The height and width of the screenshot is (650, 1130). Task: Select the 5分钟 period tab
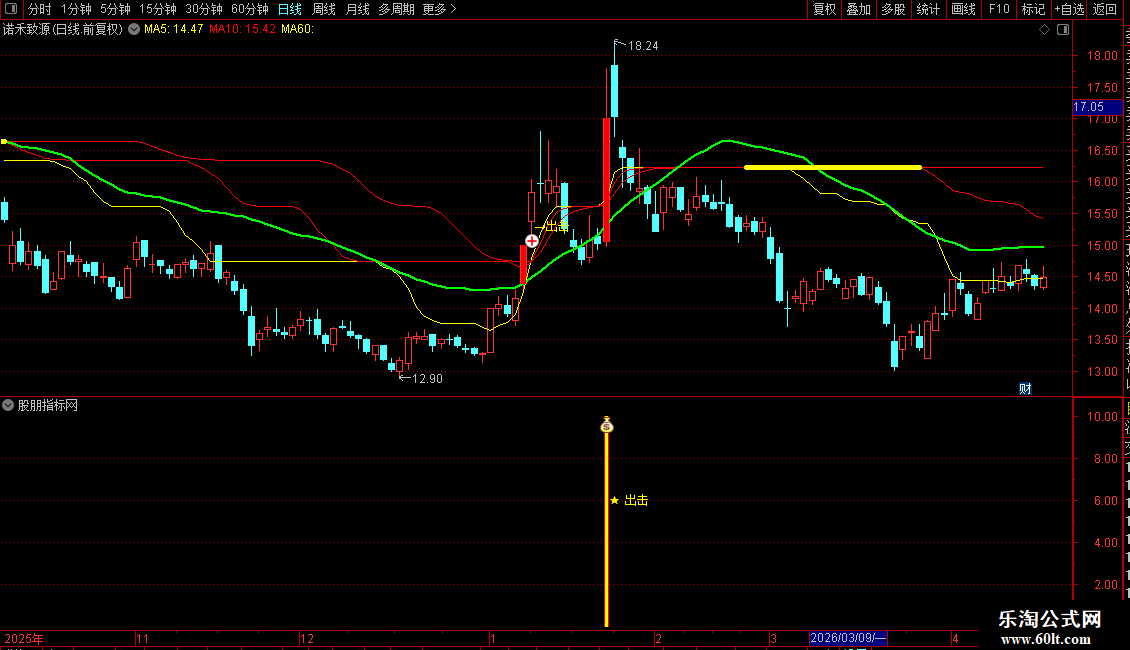click(x=115, y=9)
